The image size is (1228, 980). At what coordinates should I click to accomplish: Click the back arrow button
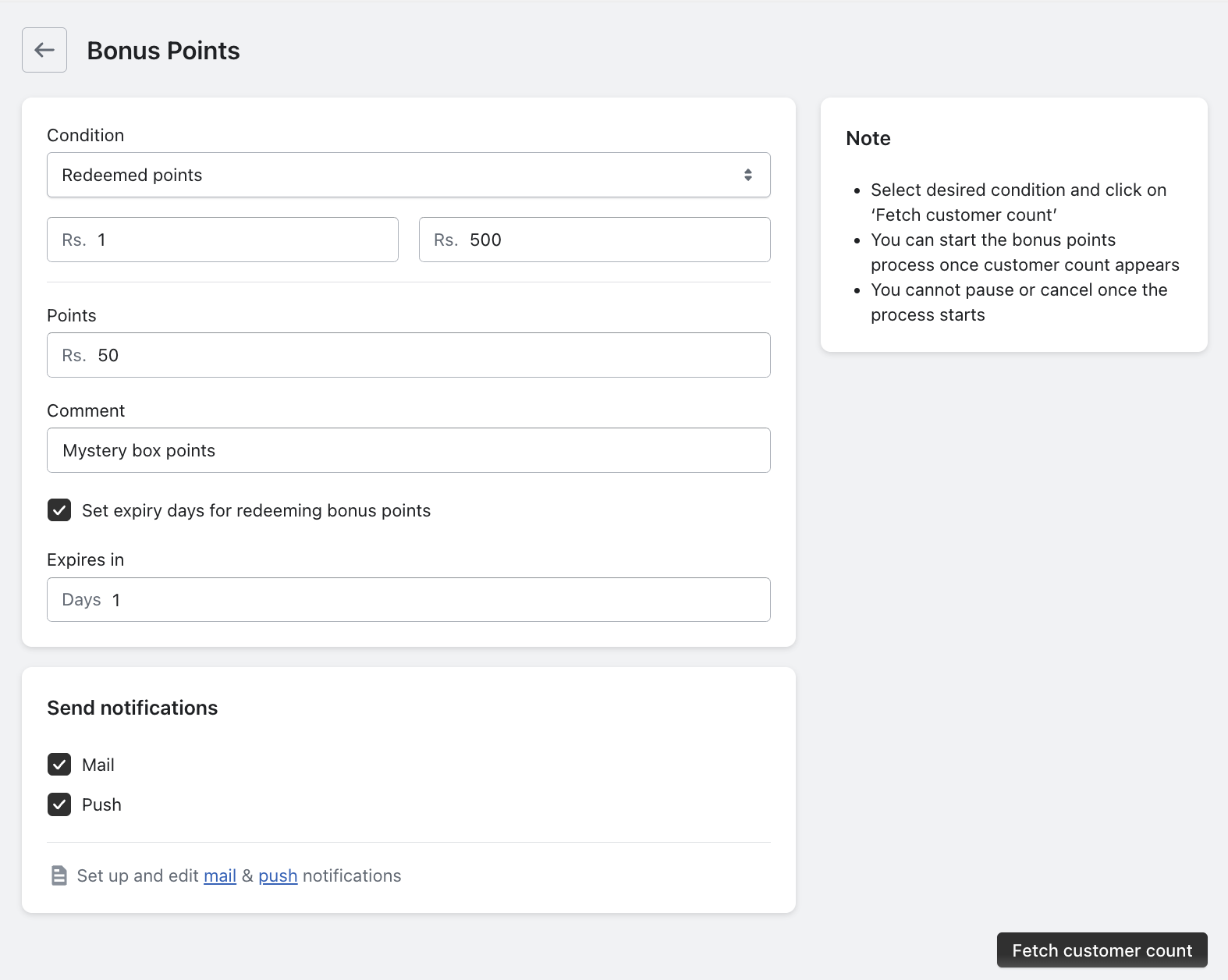44,50
